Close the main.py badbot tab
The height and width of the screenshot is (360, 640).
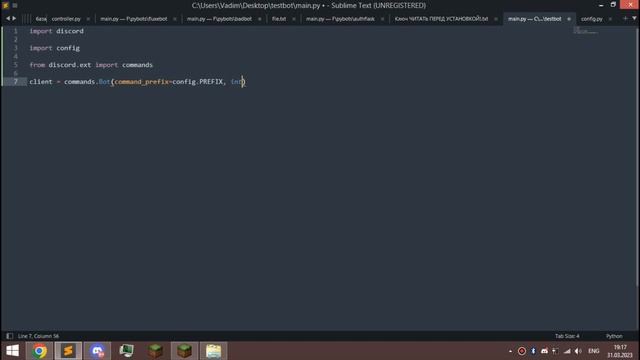[x=260, y=19]
